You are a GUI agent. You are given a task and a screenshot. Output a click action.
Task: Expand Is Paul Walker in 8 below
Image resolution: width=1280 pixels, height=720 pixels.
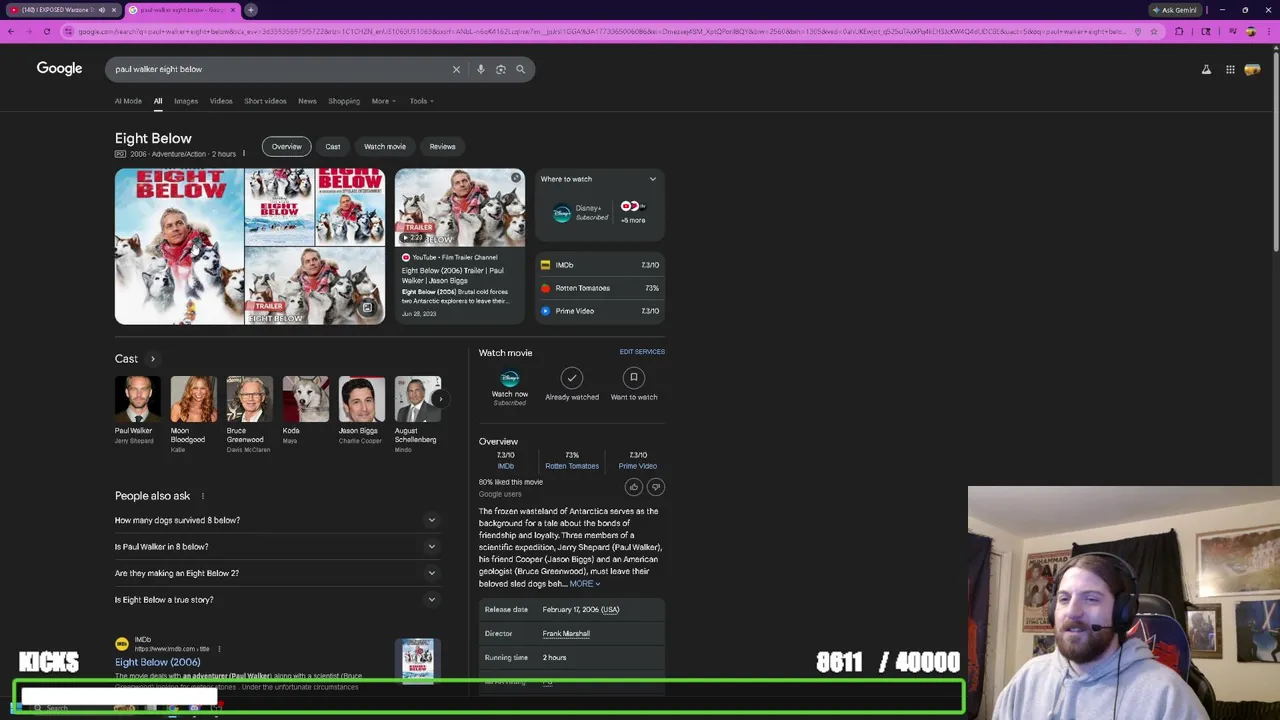(276, 547)
